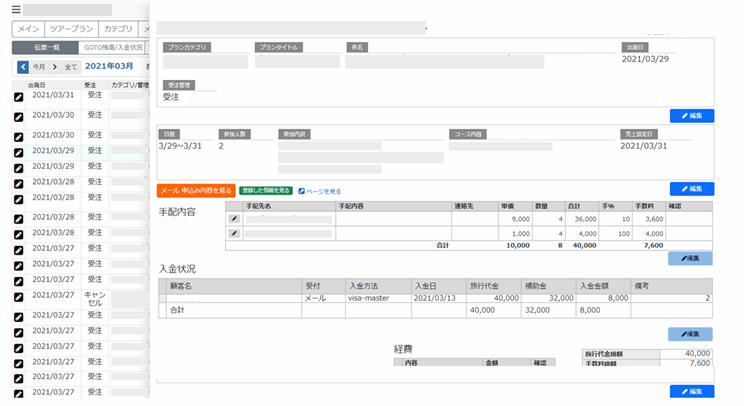
Task: Click 編集 button below 手配内容 table
Action: click(691, 258)
